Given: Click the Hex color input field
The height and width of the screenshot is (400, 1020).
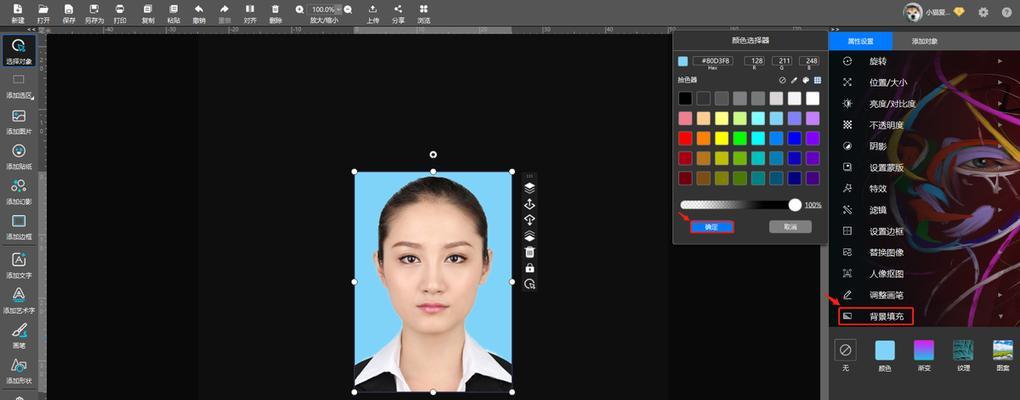Looking at the screenshot, I should coord(713,60).
